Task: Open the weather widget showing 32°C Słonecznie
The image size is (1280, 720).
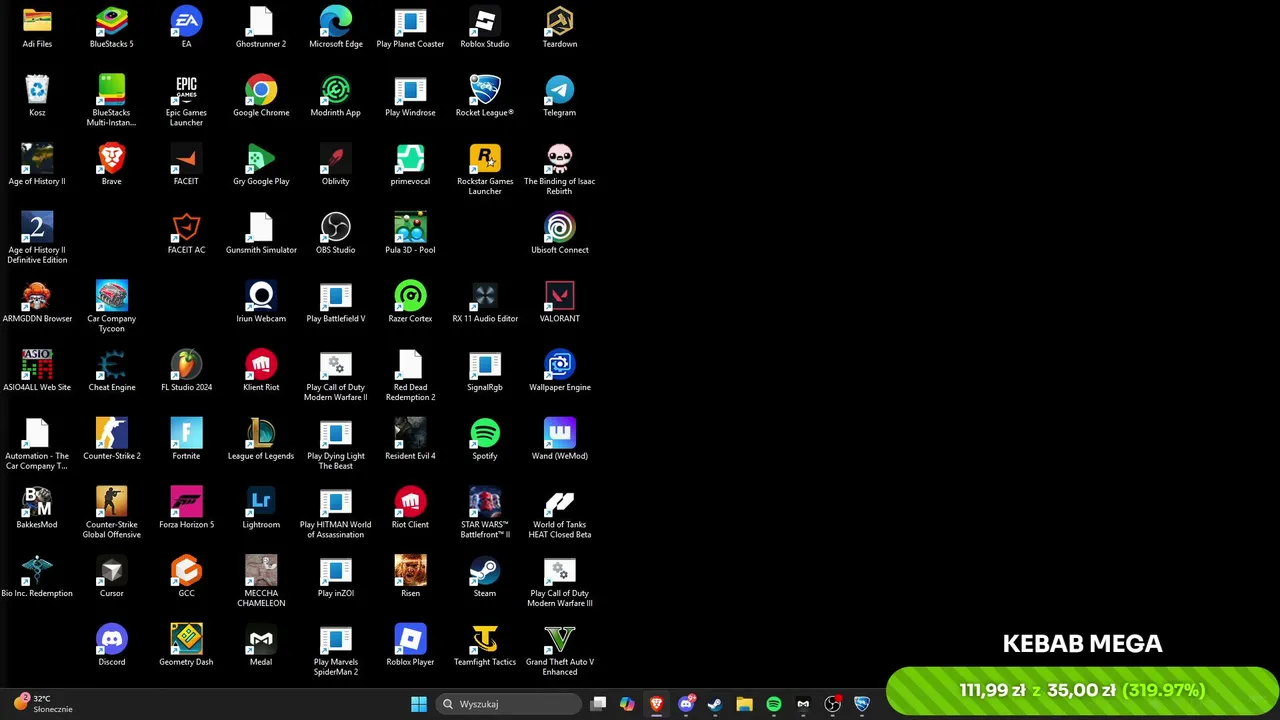Action: [42, 704]
